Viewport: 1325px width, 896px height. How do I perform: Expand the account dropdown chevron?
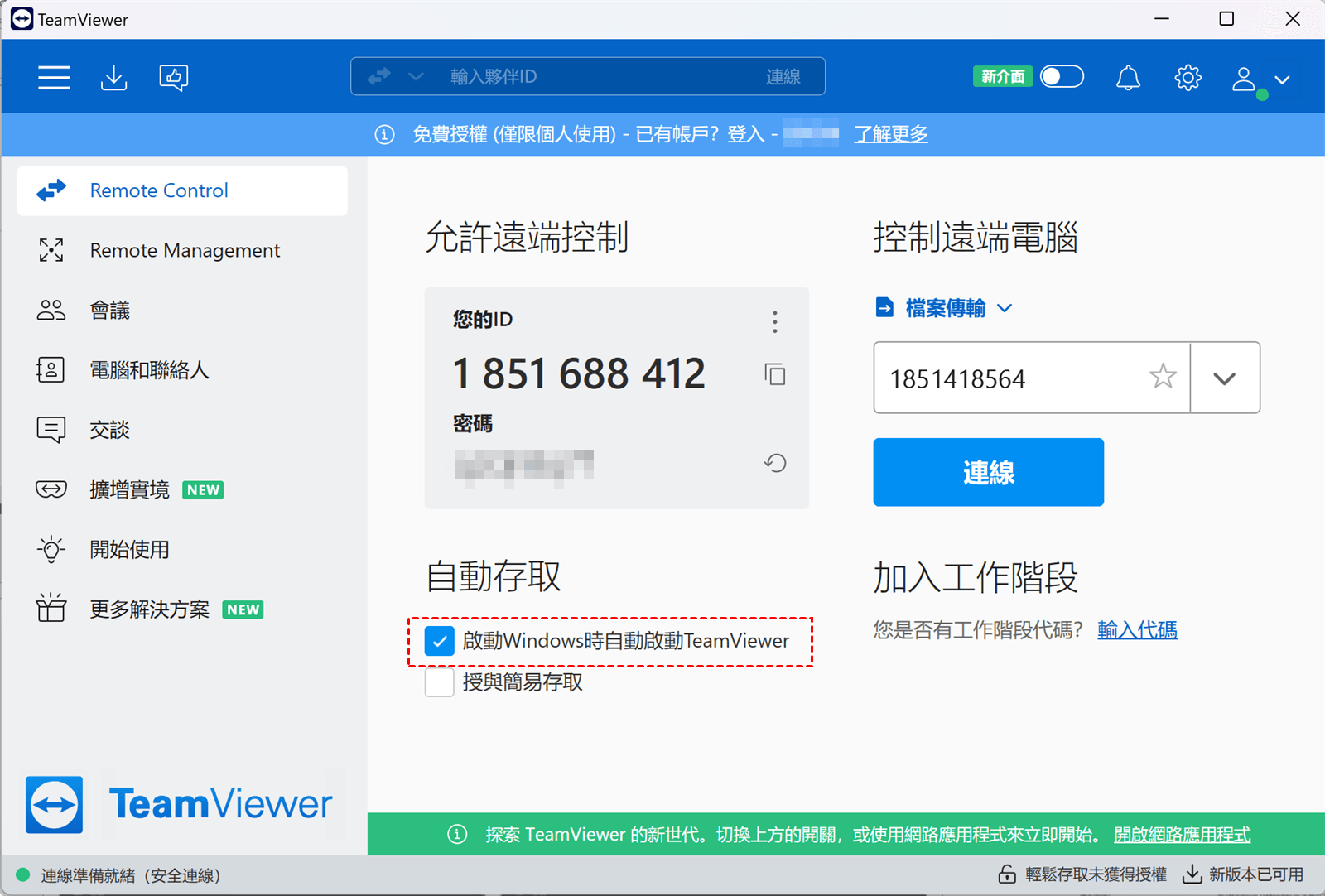(1282, 79)
